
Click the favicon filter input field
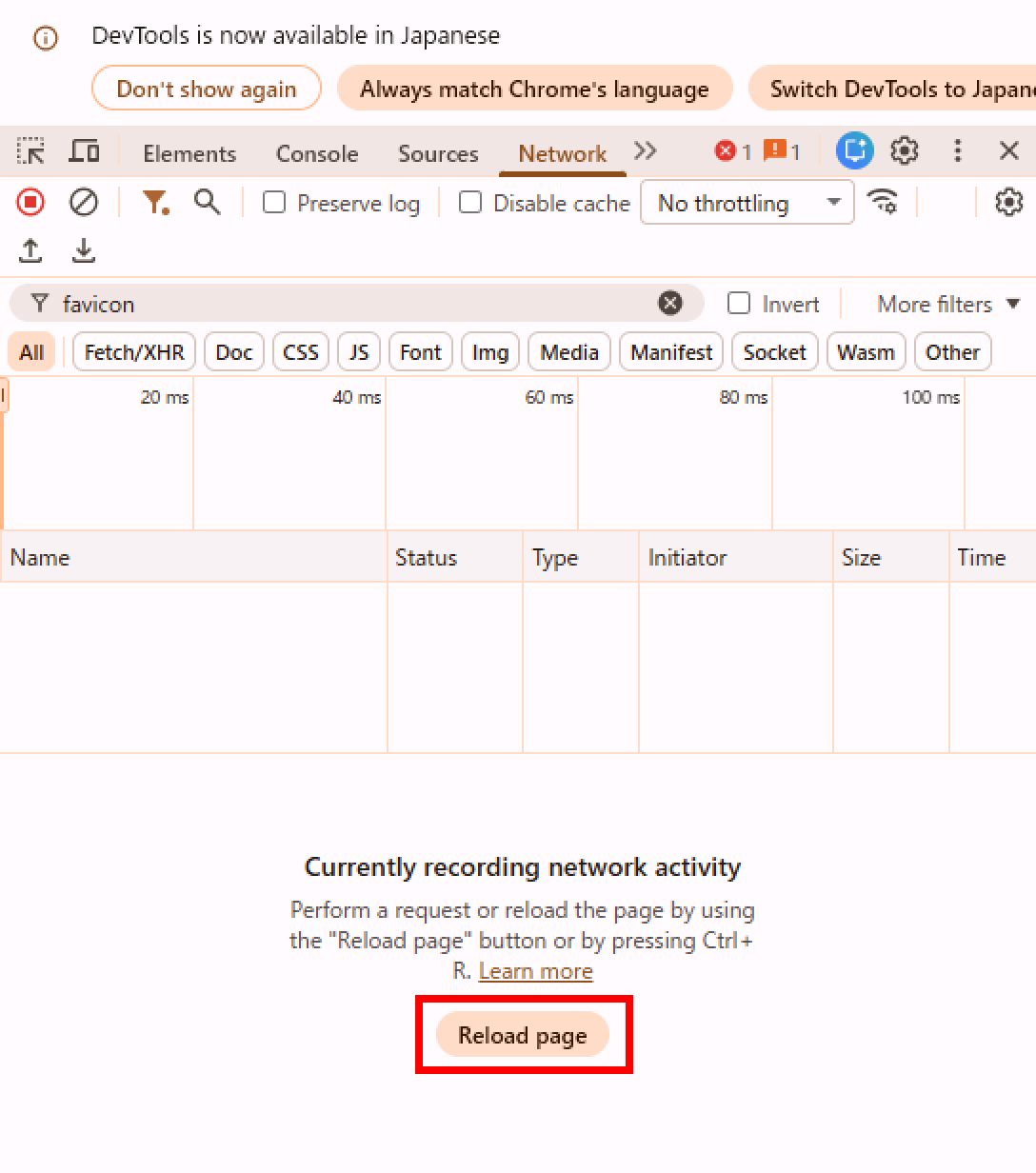pos(286,303)
